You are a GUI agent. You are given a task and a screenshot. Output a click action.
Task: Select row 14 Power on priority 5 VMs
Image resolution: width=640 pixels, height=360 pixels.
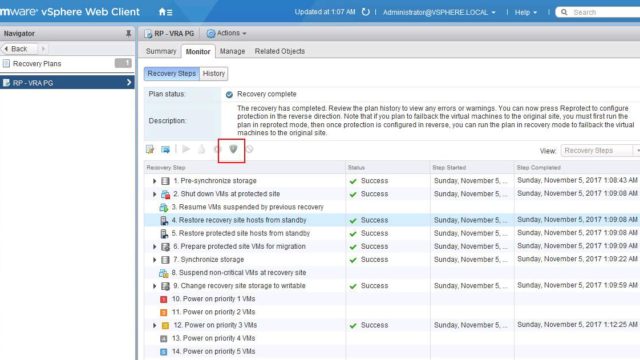click(x=392, y=351)
